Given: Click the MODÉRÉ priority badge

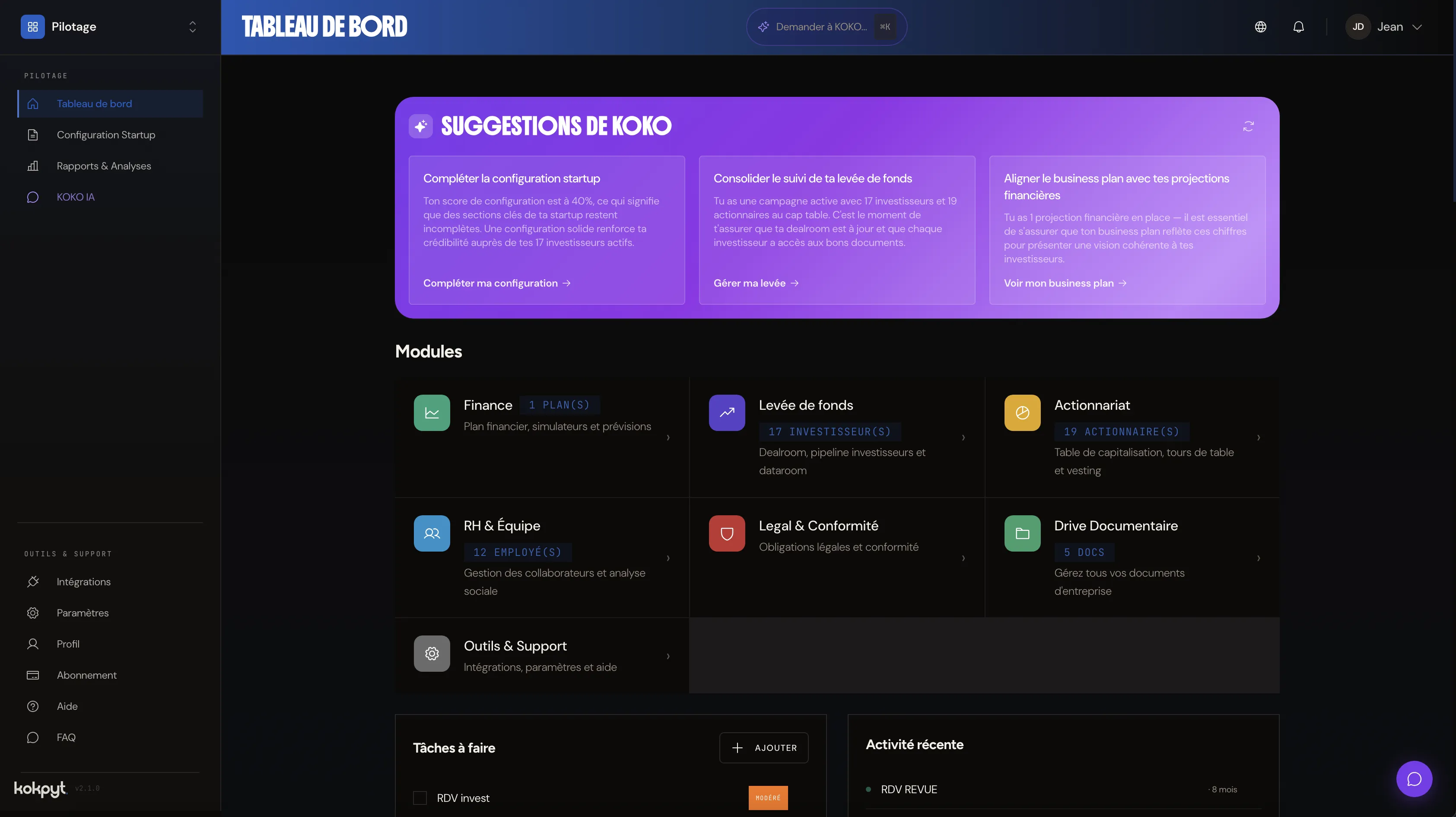Looking at the screenshot, I should click(x=768, y=798).
